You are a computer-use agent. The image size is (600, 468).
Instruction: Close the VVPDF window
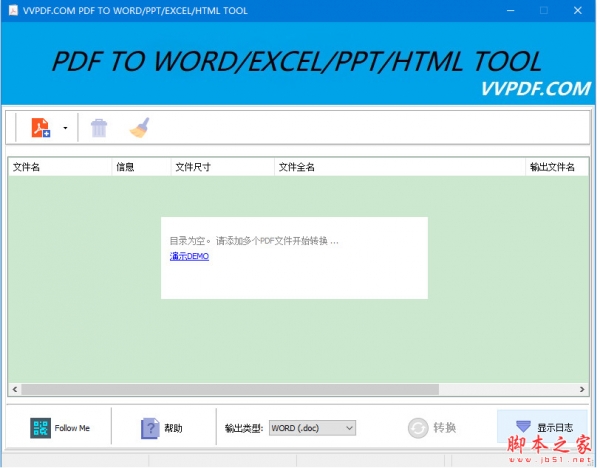(578, 11)
